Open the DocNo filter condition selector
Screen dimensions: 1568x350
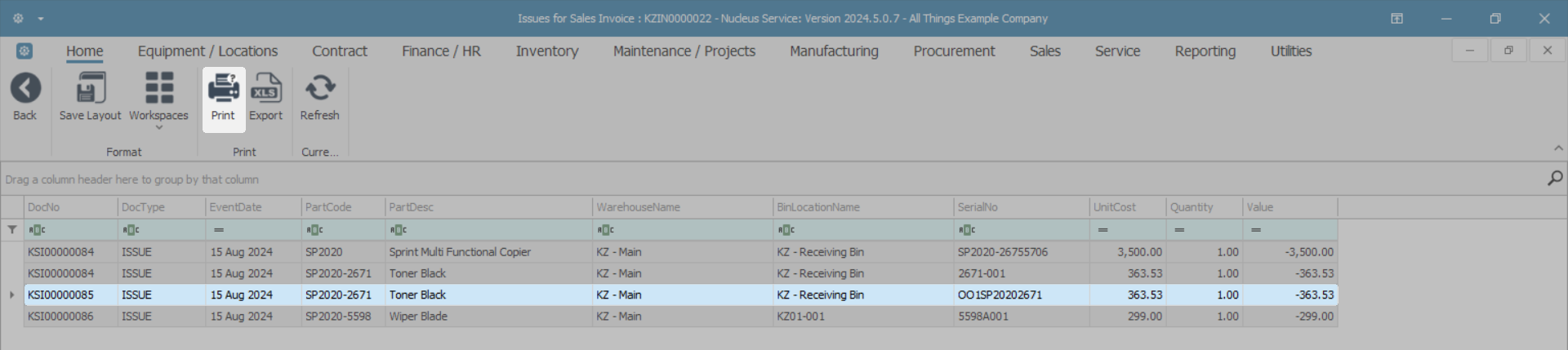click(x=38, y=230)
